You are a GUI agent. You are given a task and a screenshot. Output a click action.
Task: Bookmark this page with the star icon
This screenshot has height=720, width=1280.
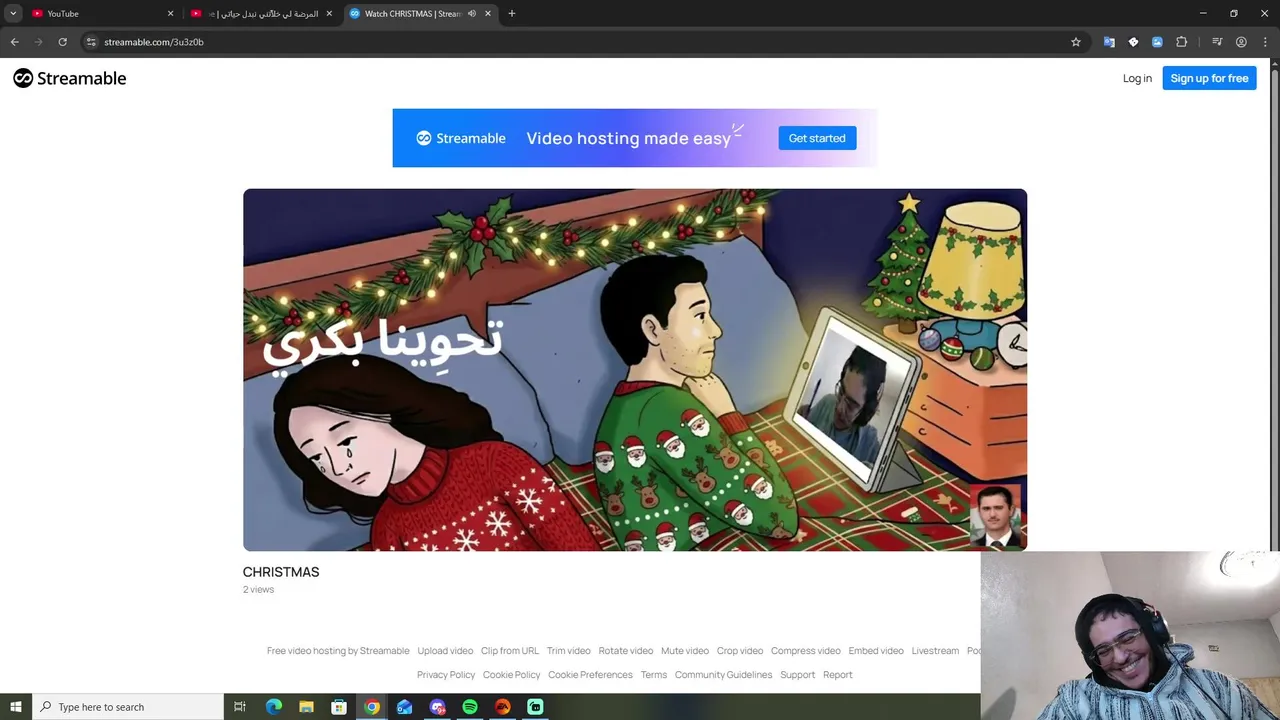[x=1076, y=42]
